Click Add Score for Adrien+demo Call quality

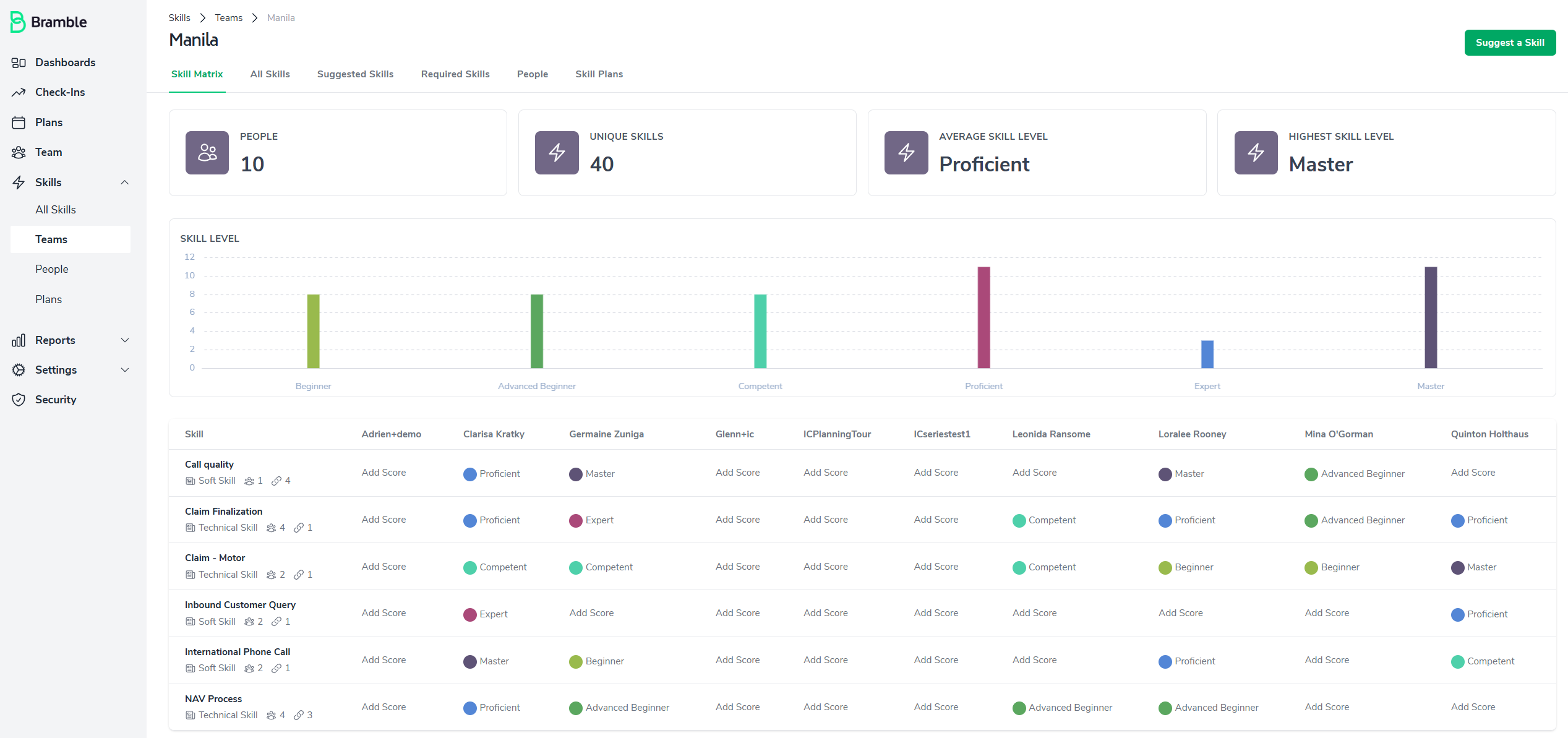pos(383,473)
